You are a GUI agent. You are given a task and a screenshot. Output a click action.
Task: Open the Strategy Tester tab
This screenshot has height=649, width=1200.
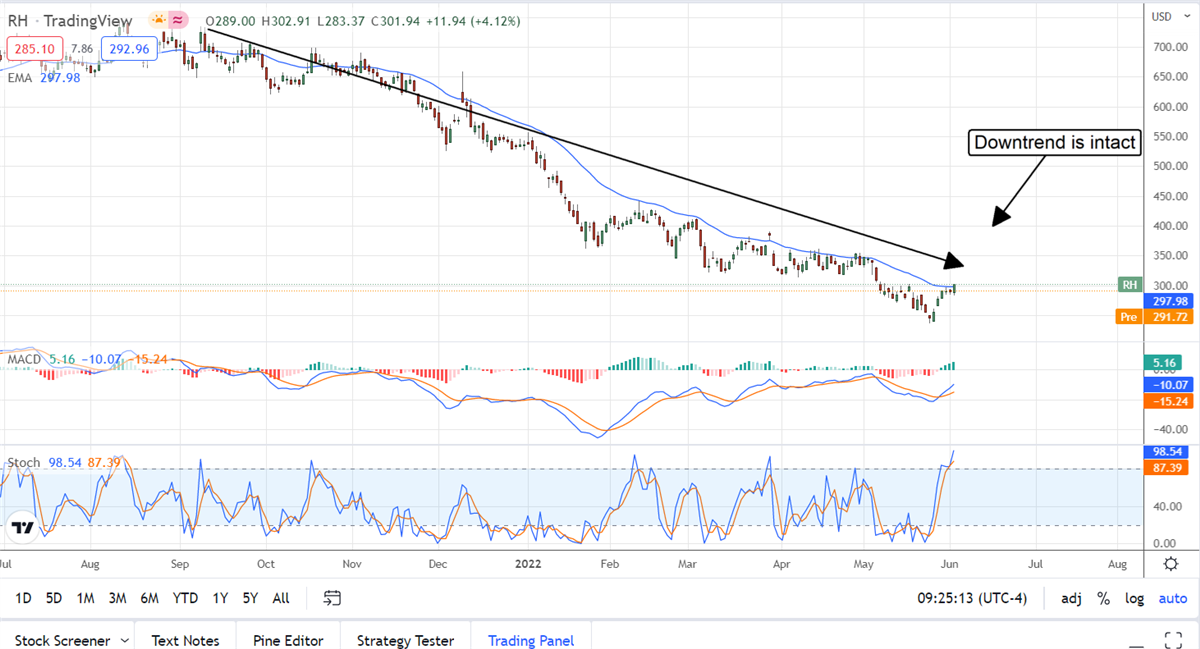click(x=405, y=640)
